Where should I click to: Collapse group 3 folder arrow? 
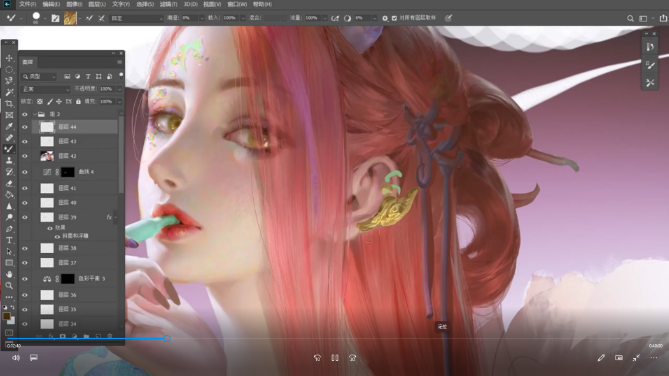[35, 114]
